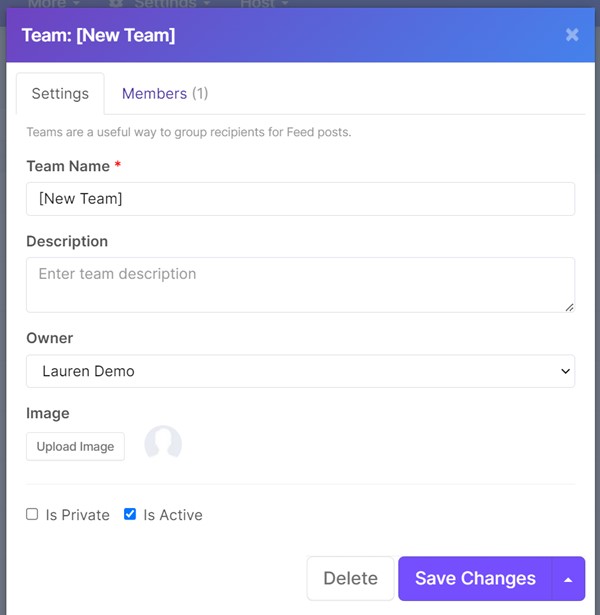Click the Team Name label
Screen dimensions: 600x615
pyautogui.click(x=68, y=165)
